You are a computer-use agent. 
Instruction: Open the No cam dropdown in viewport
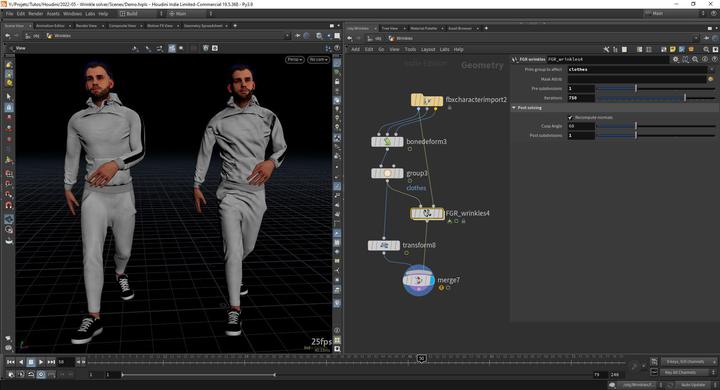point(319,60)
